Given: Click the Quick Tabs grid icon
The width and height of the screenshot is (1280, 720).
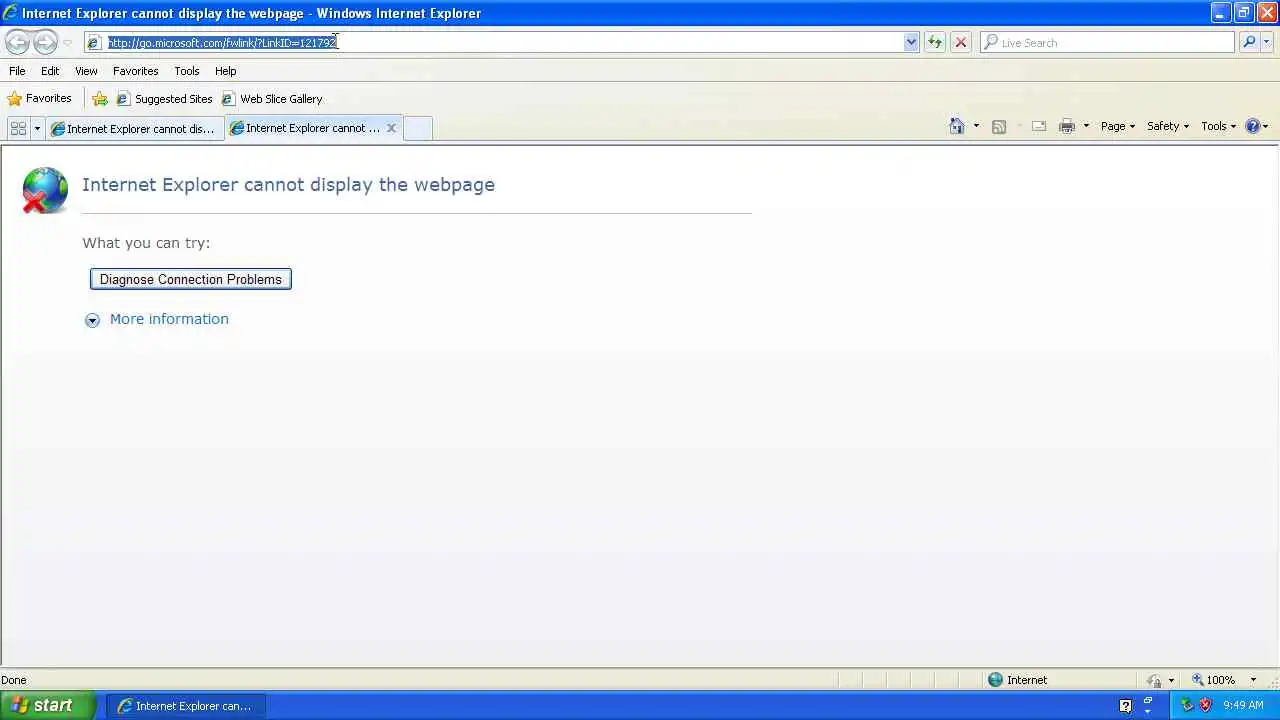Looking at the screenshot, I should point(18,128).
